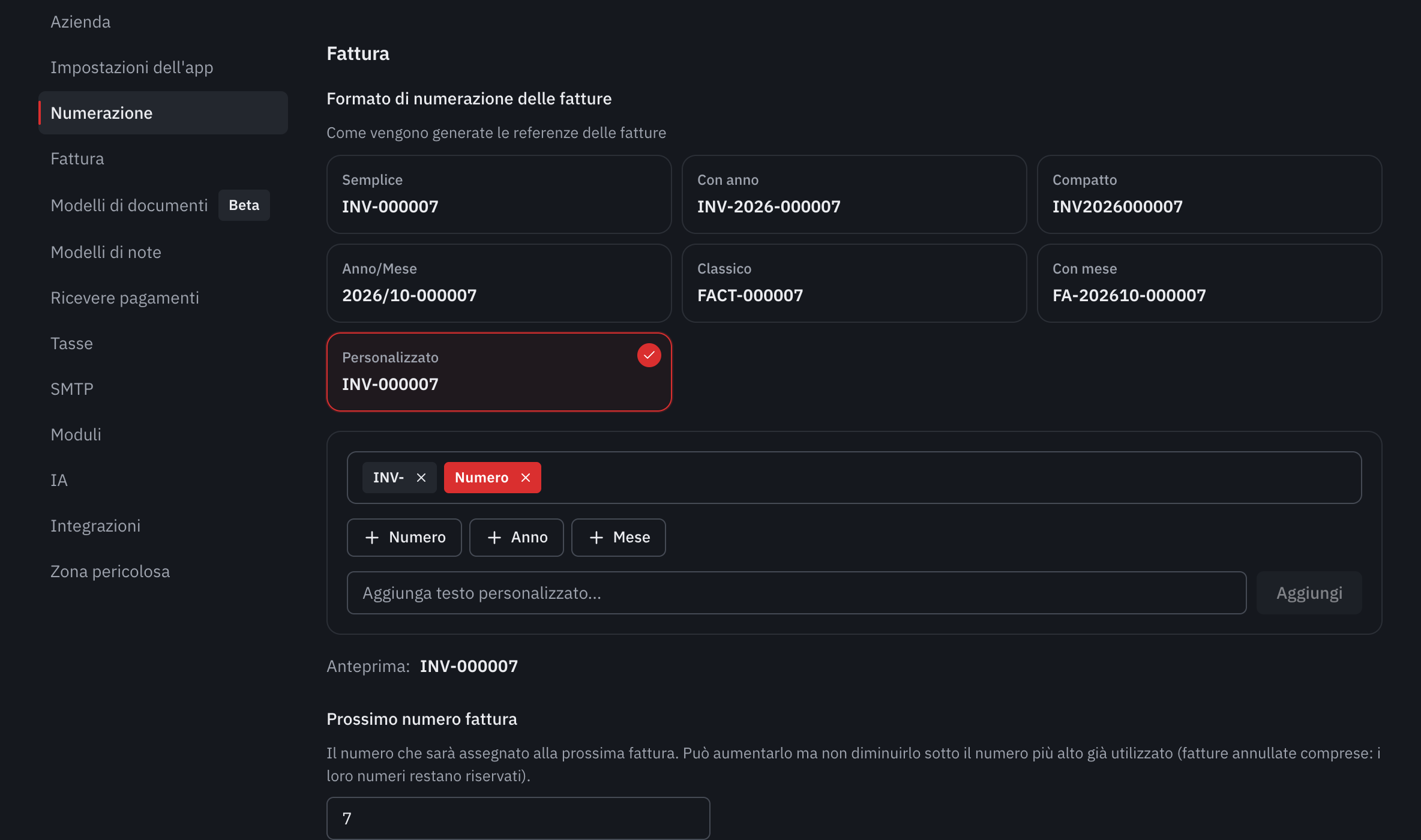Focus the custom text input field

pos(797,593)
